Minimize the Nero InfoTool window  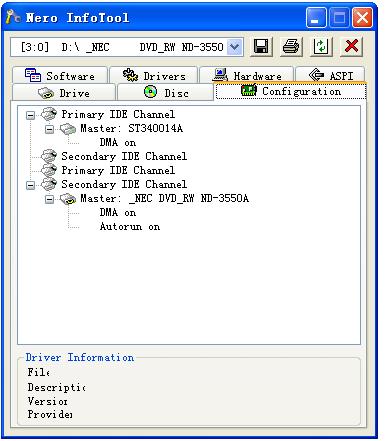coord(316,18)
